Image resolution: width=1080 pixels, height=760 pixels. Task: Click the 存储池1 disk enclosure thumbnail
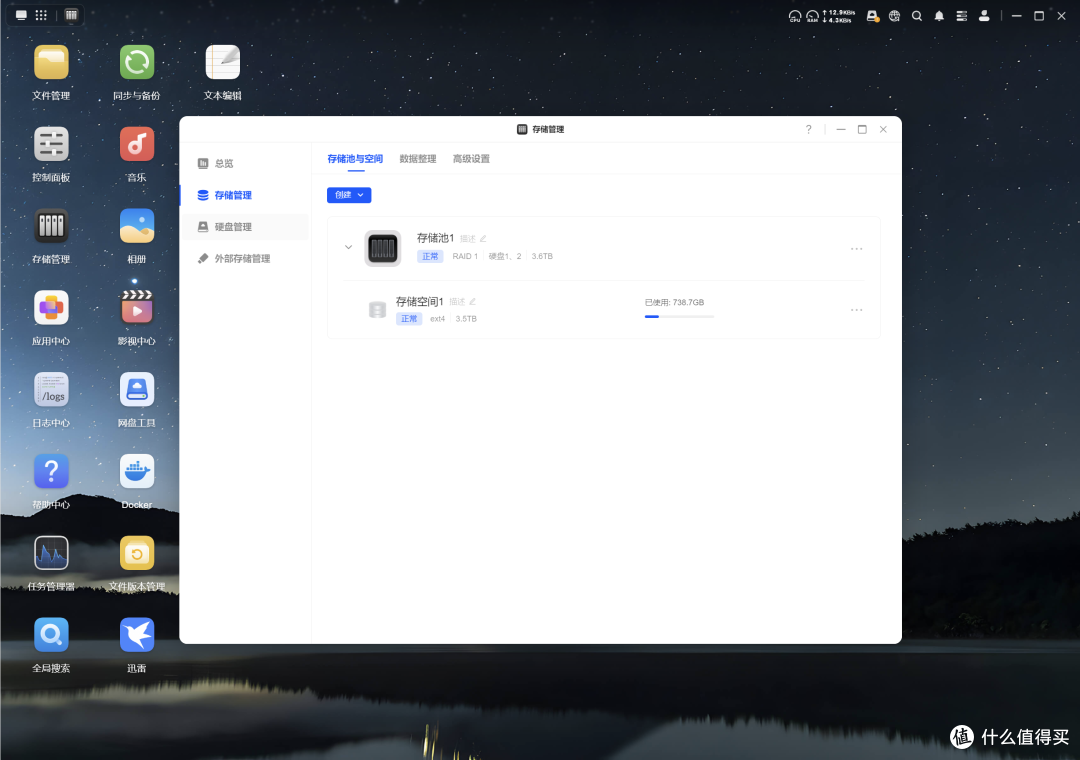(382, 248)
